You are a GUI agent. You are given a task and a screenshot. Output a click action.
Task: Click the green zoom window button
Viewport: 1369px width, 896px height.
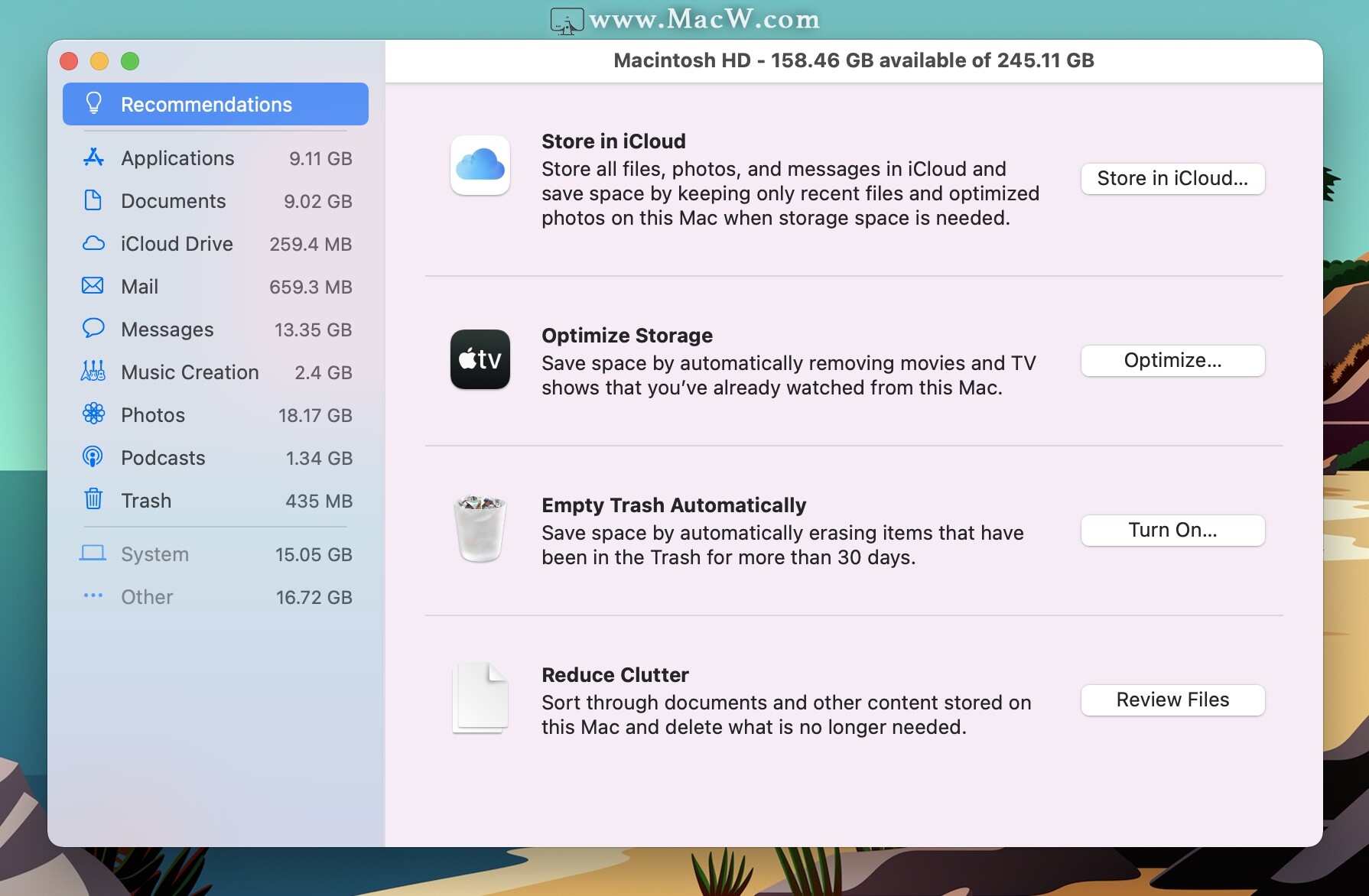click(130, 61)
